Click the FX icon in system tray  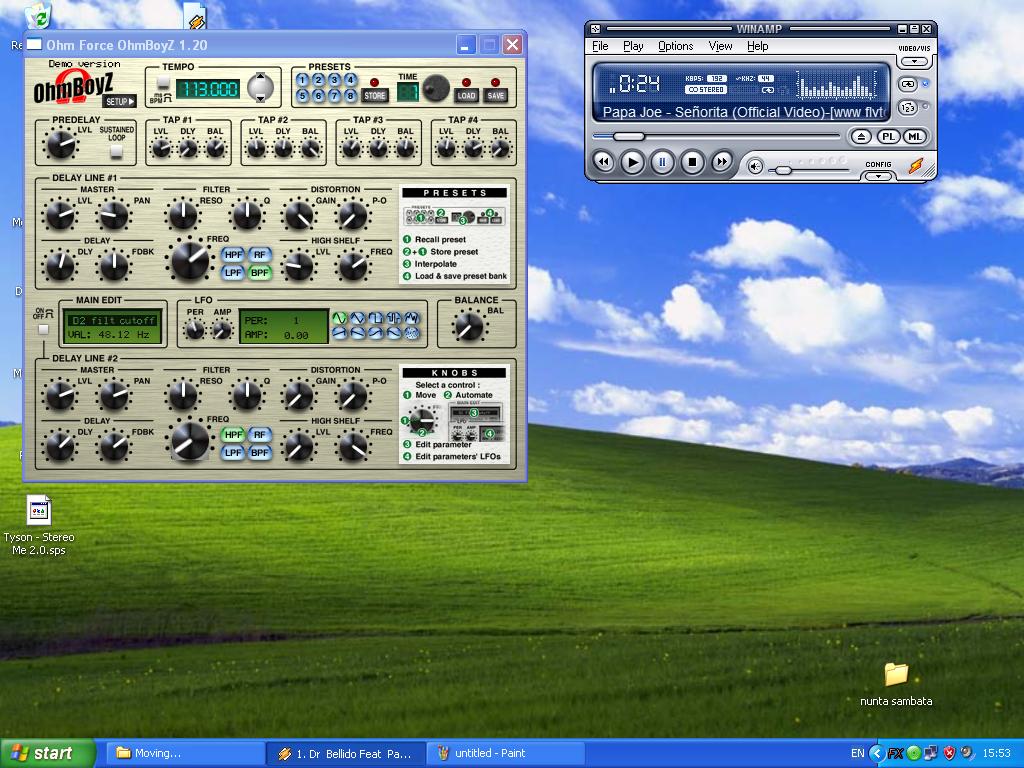tap(895, 753)
